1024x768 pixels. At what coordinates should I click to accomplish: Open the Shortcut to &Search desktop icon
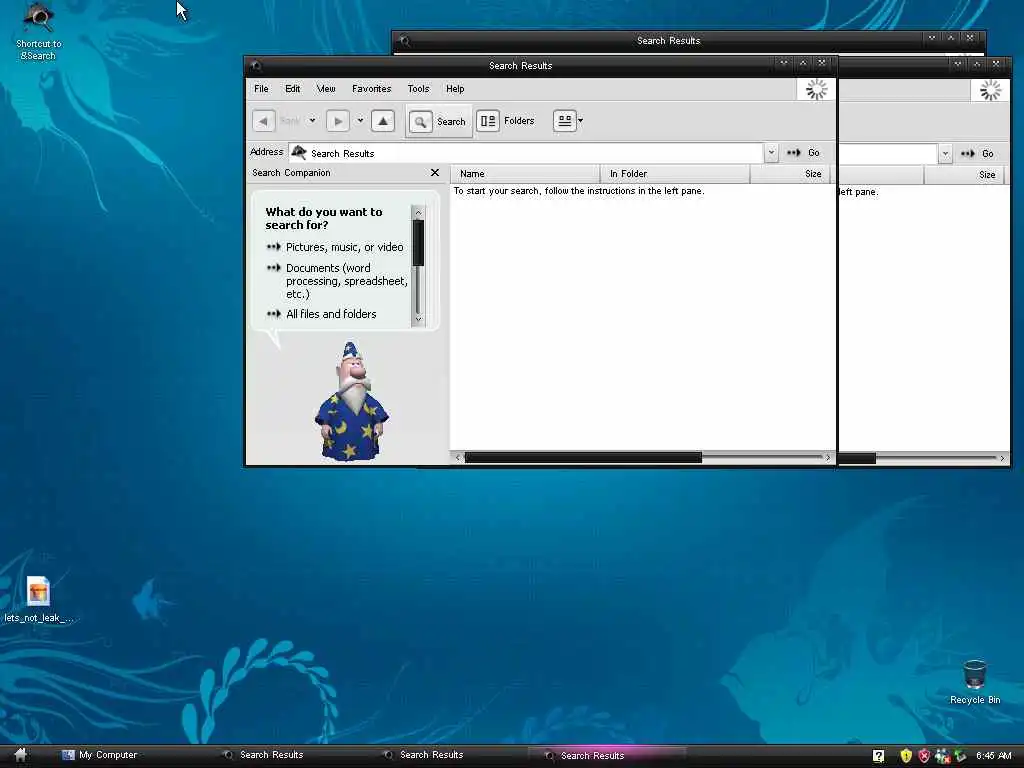pos(39,33)
